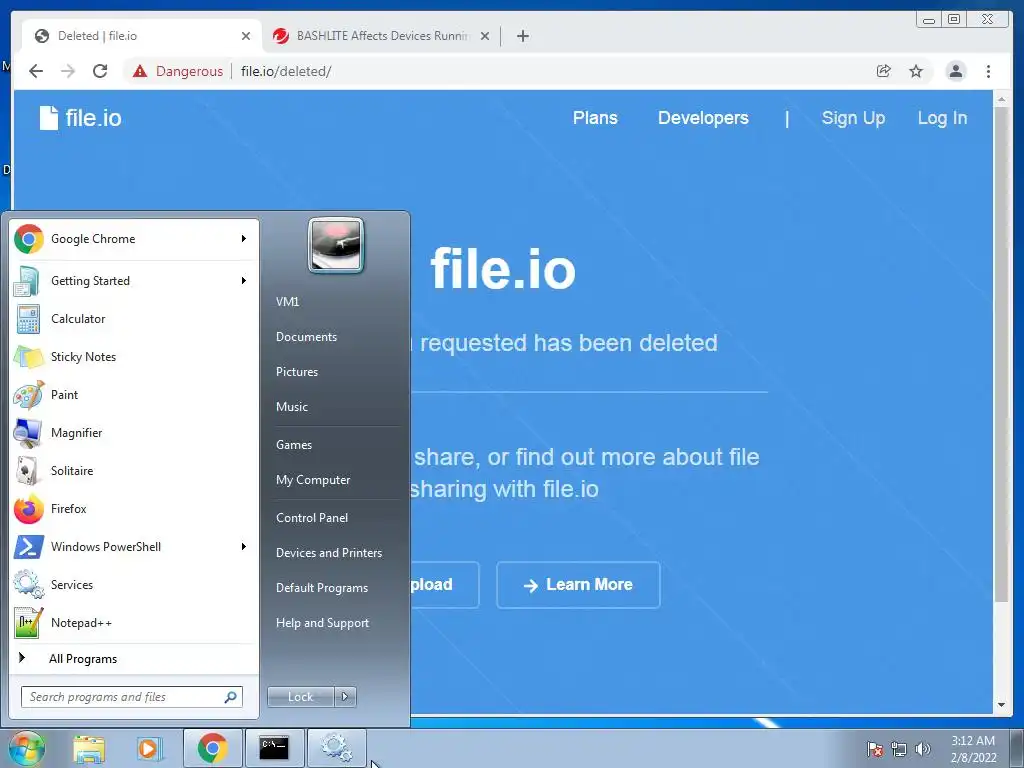Open Control Panel from Start menu
The image size is (1024, 768).
(x=312, y=518)
